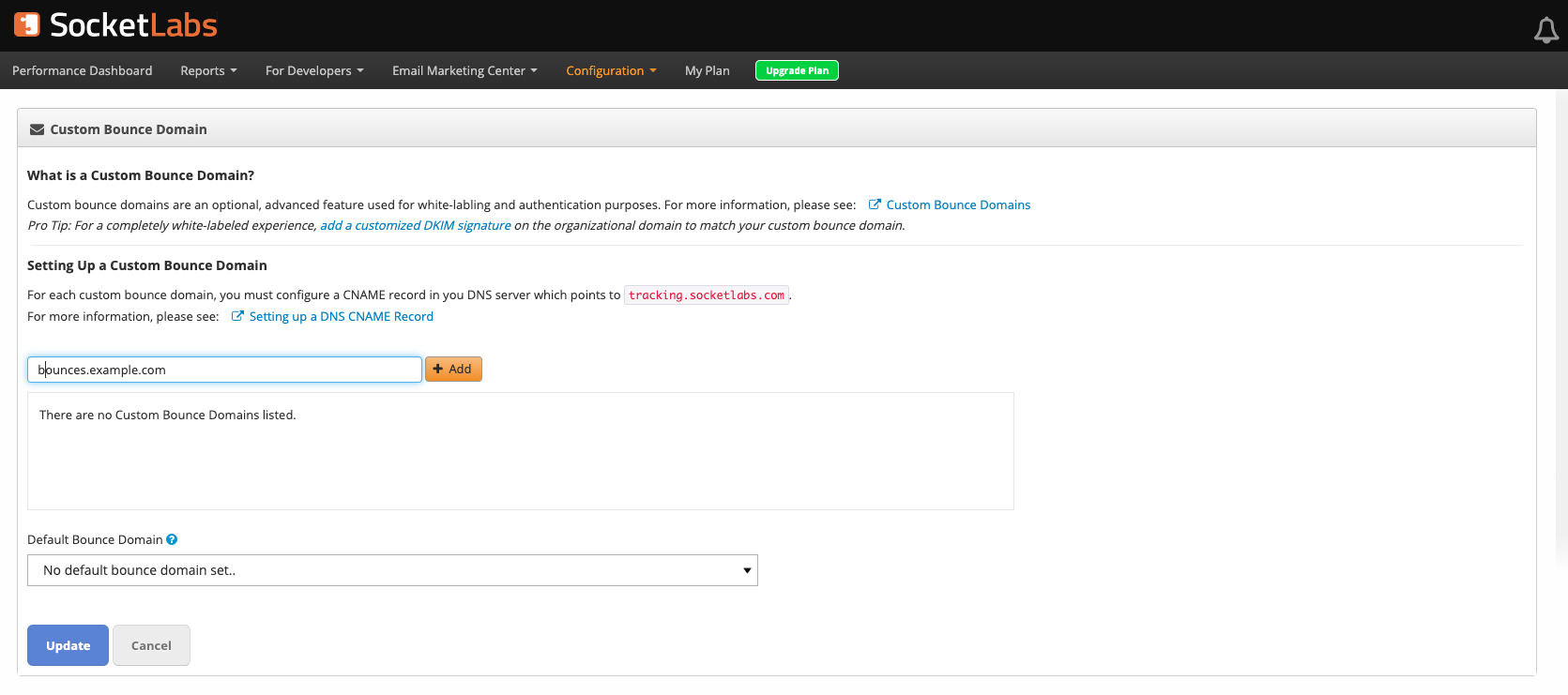Click the envelope icon beside Custom Bounce Domain
Viewport: 1568px width, 695px height.
tap(38, 129)
